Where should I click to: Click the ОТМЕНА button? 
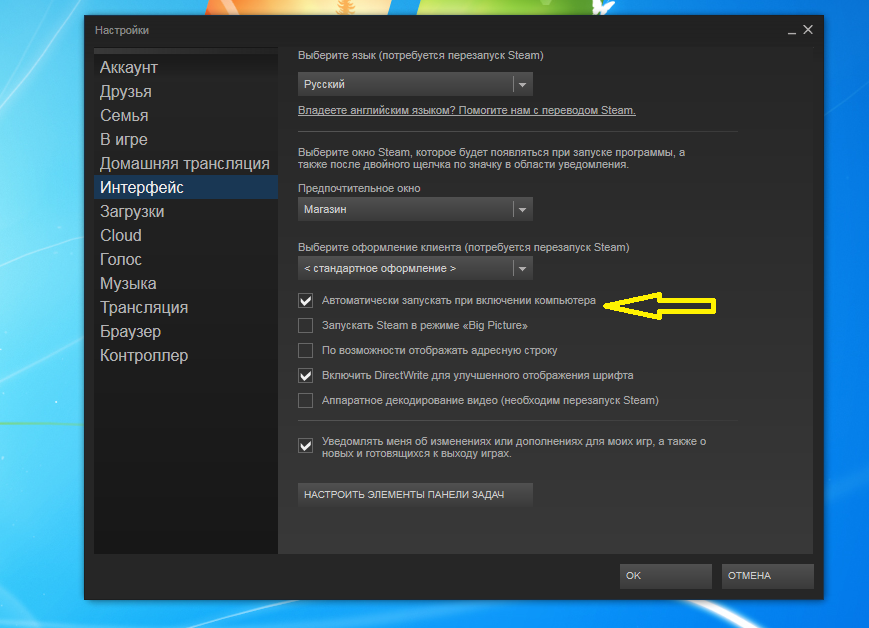[x=768, y=576]
